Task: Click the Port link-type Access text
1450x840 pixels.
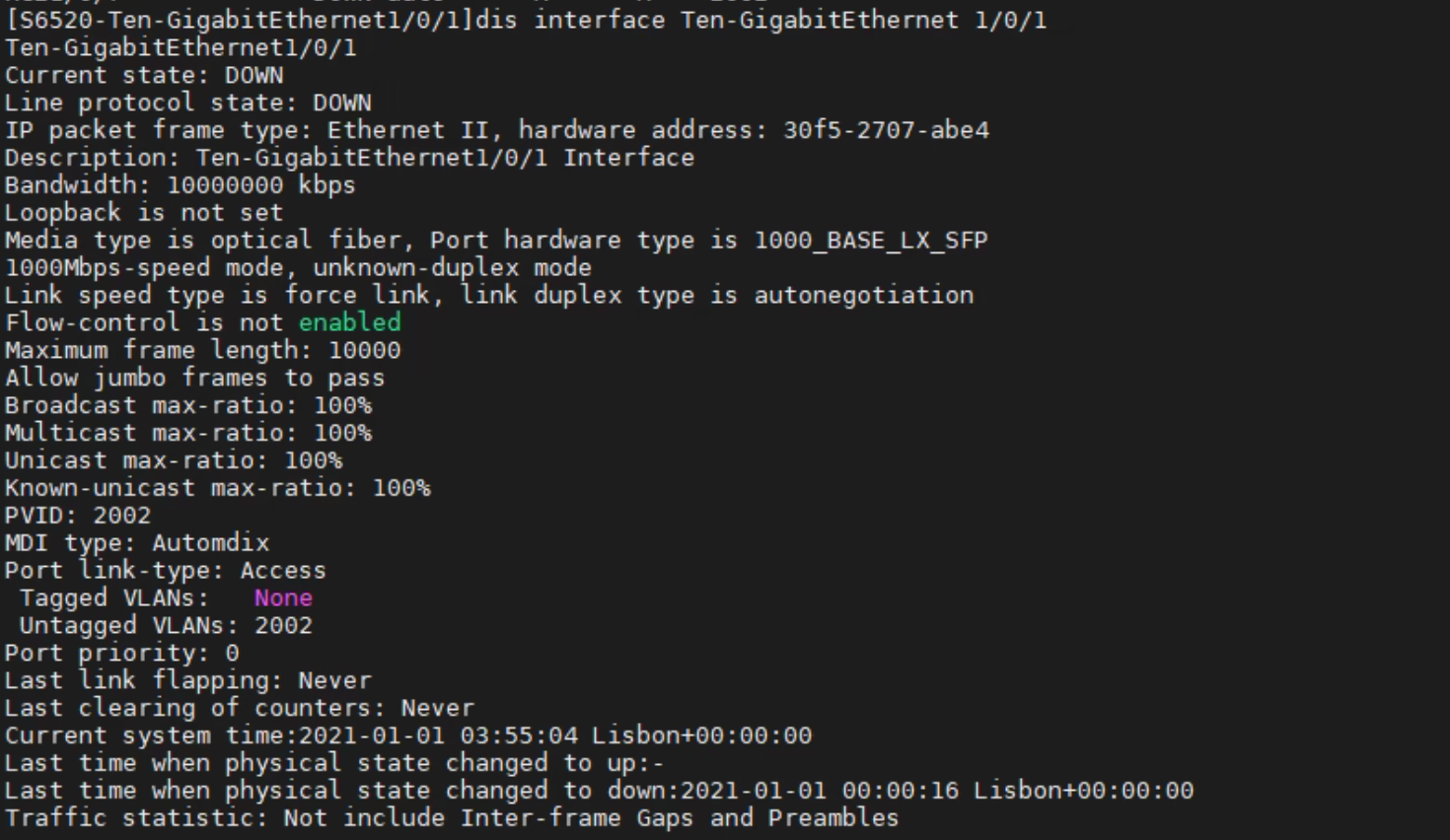Action: [282, 571]
